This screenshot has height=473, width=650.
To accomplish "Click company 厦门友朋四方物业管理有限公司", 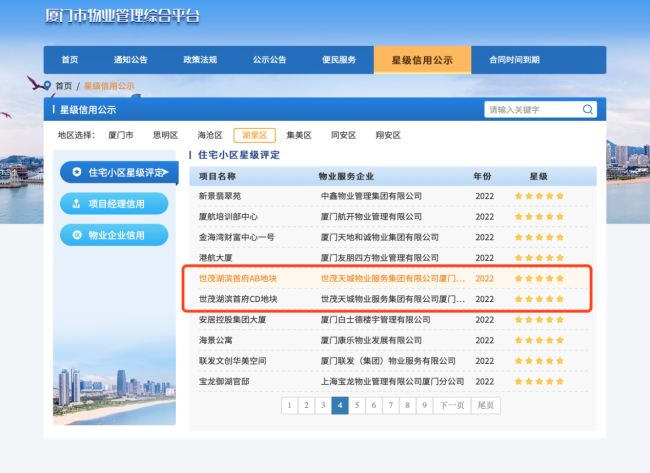I will [x=379, y=258].
